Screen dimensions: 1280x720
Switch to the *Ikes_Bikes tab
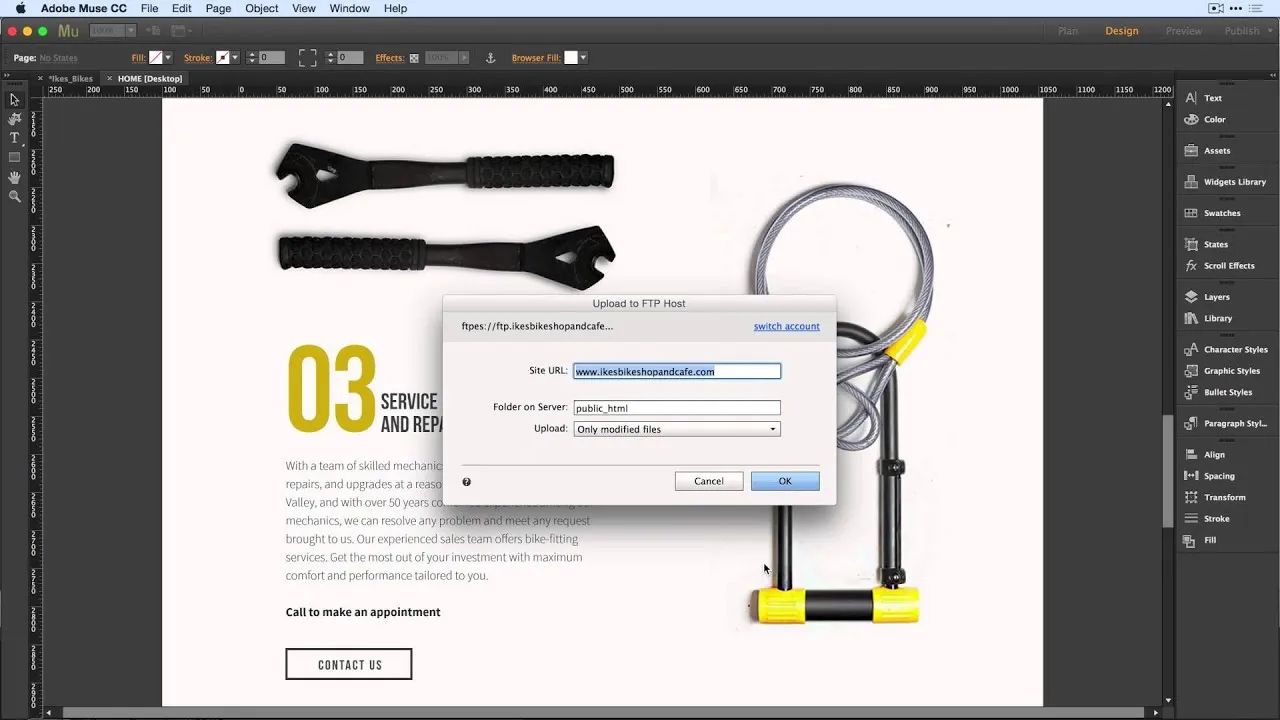click(70, 78)
